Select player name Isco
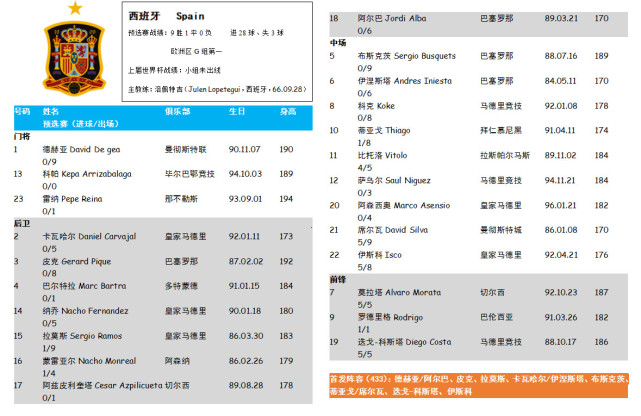The height and width of the screenshot is (416, 641). tap(393, 255)
